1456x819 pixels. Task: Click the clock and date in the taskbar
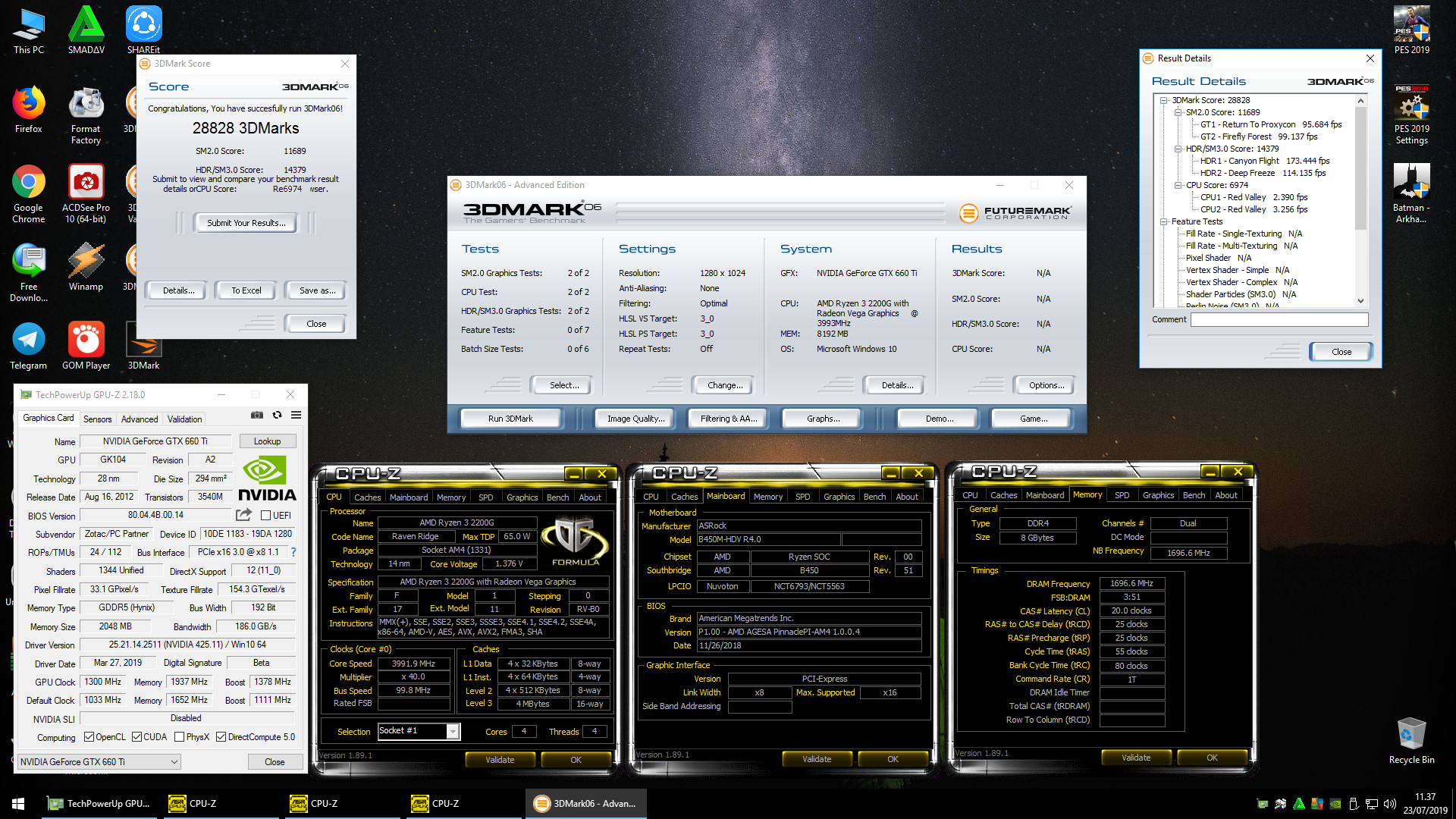1425,803
